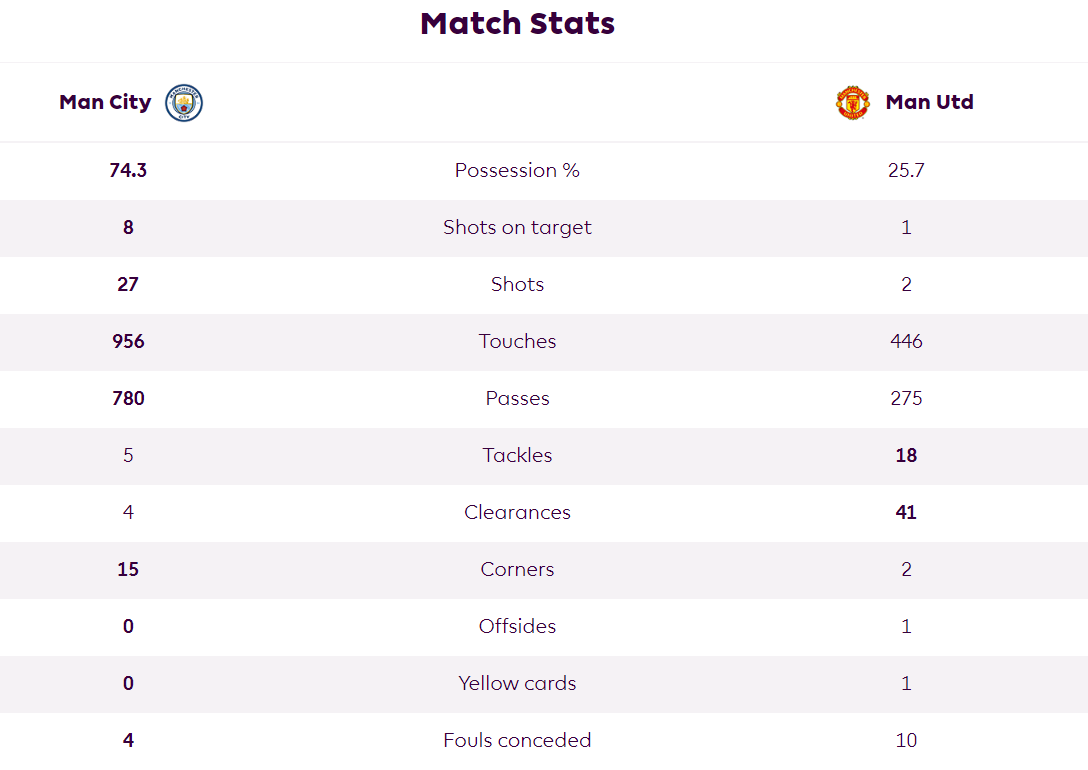This screenshot has width=1088, height=770.
Task: Select the Touches row label
Action: [x=518, y=341]
